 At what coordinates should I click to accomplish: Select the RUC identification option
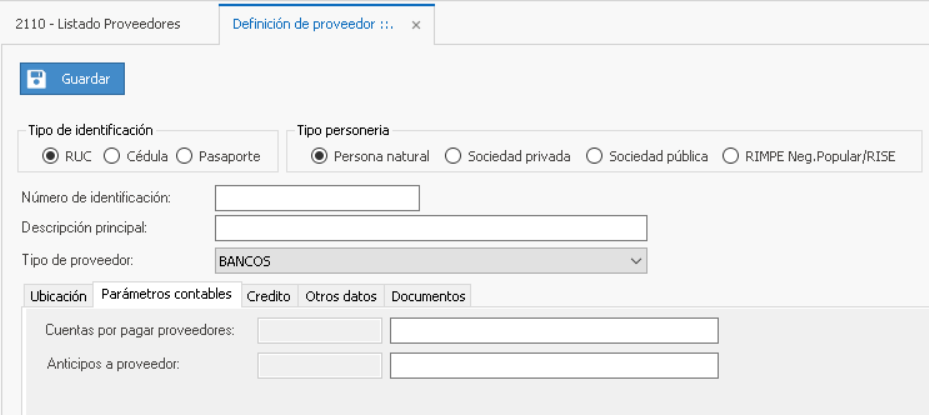50,156
